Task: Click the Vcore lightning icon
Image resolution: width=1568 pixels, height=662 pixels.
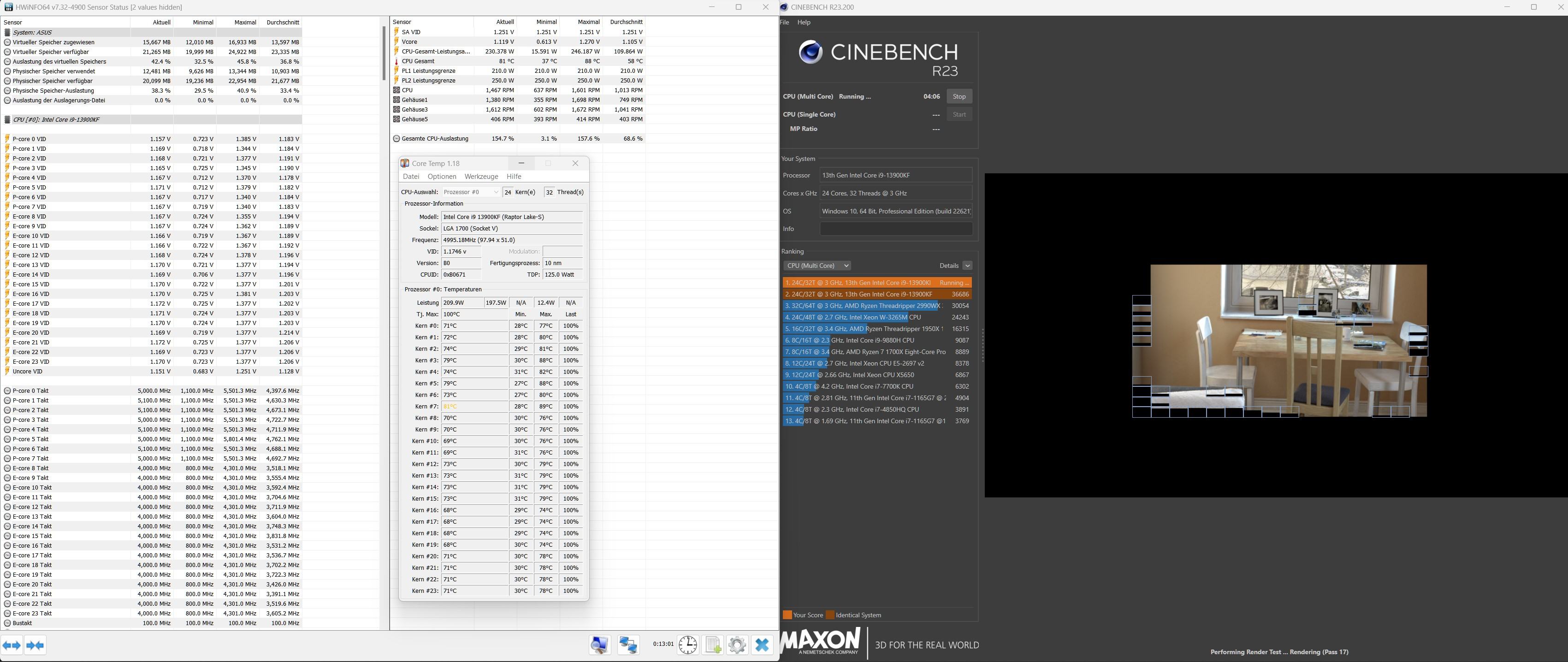Action: pyautogui.click(x=397, y=42)
